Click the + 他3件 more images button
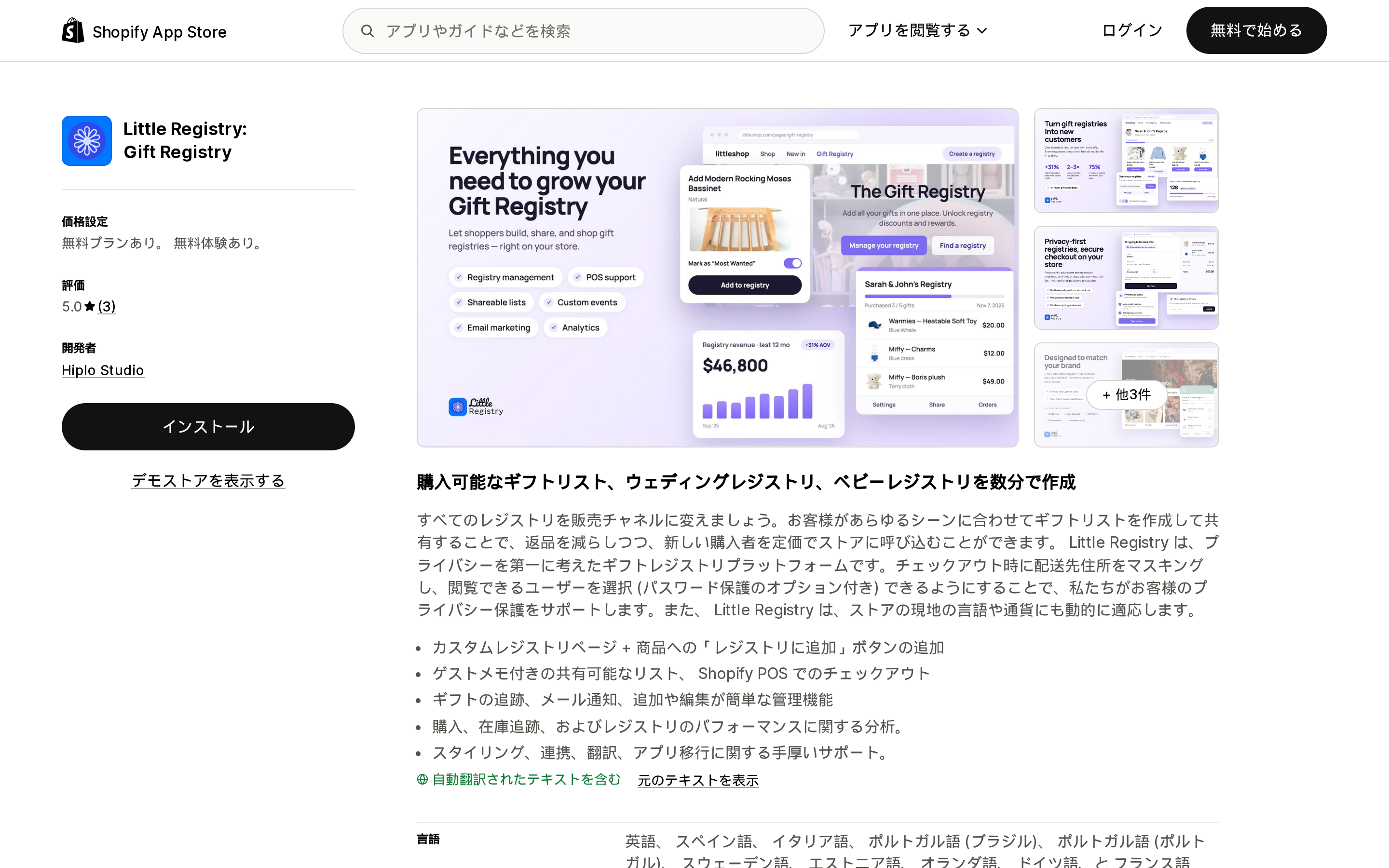The image size is (1389, 868). (1126, 394)
